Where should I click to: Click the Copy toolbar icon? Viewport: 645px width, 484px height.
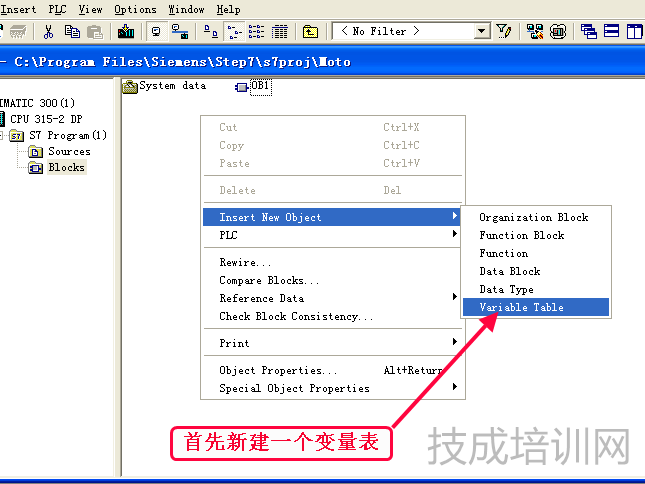tap(72, 31)
